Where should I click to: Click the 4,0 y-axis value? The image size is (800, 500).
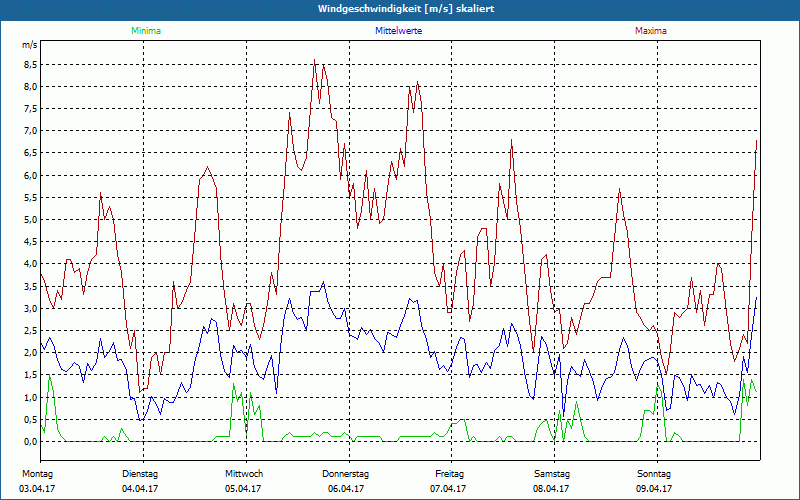(31, 264)
